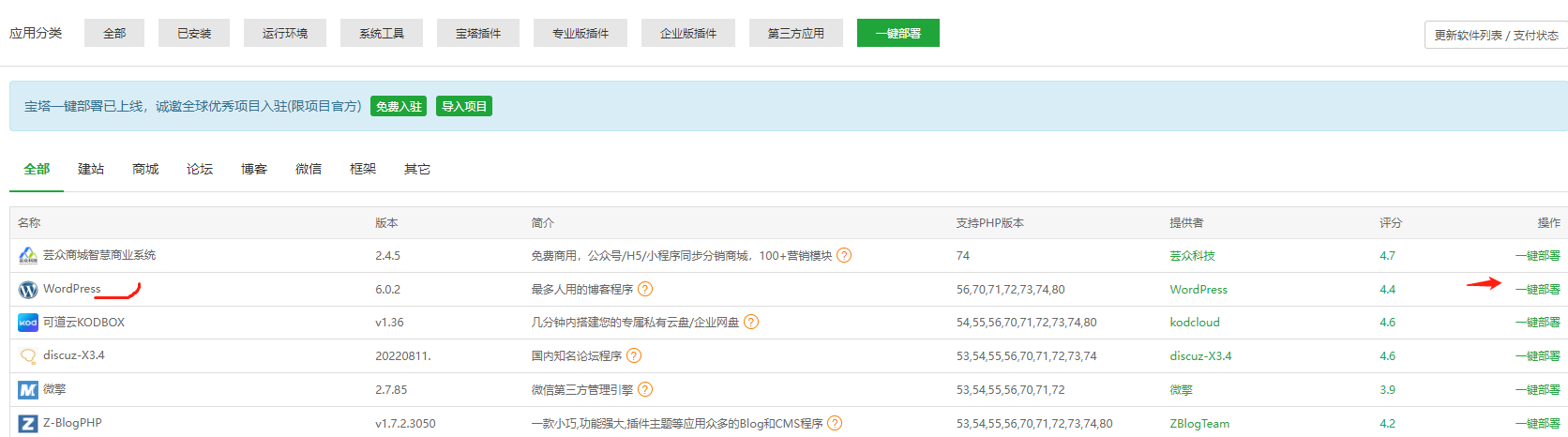Viewport: 1568px width, 437px height.
Task: Click the Z-BlogPHP logo icon
Action: pyautogui.click(x=28, y=424)
